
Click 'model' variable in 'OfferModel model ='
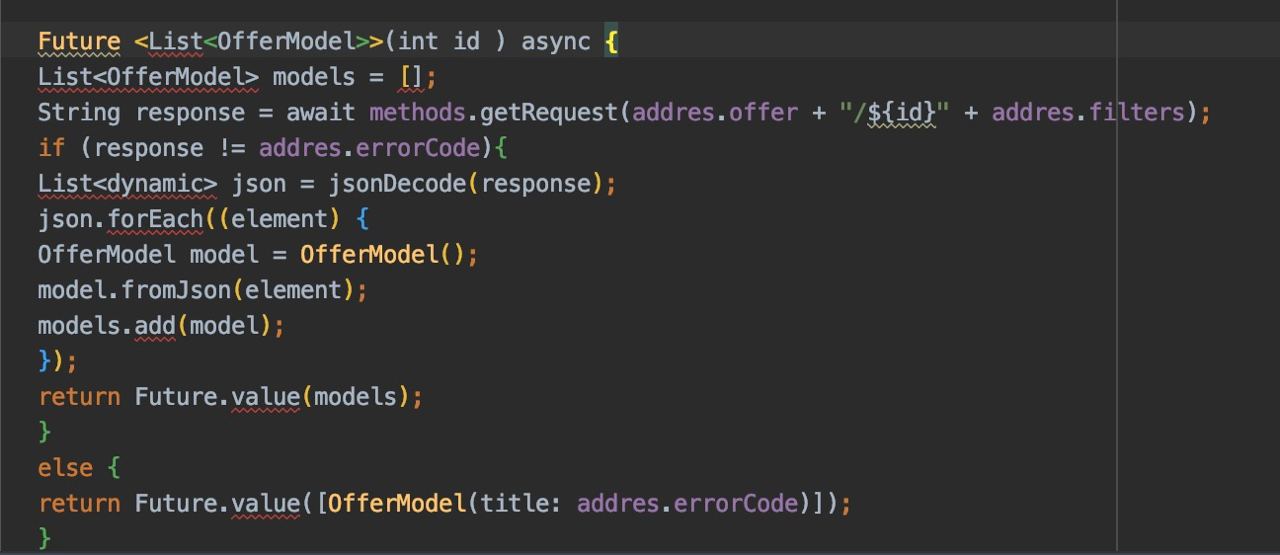point(223,254)
